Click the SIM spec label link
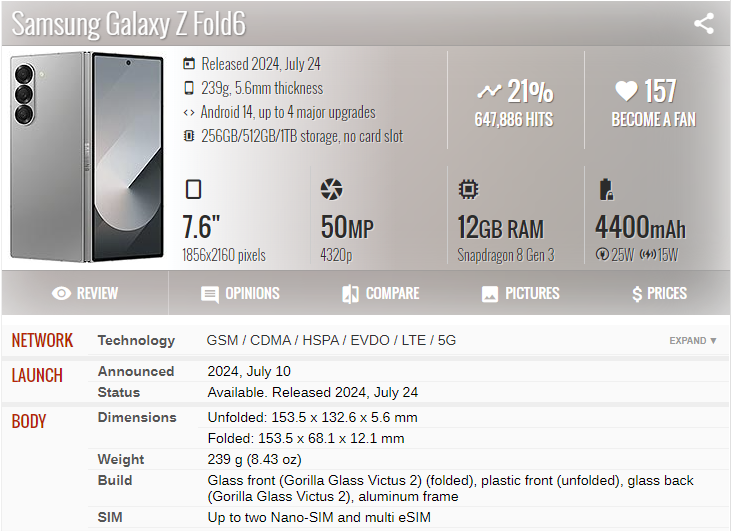The image size is (731, 531). tap(110, 517)
